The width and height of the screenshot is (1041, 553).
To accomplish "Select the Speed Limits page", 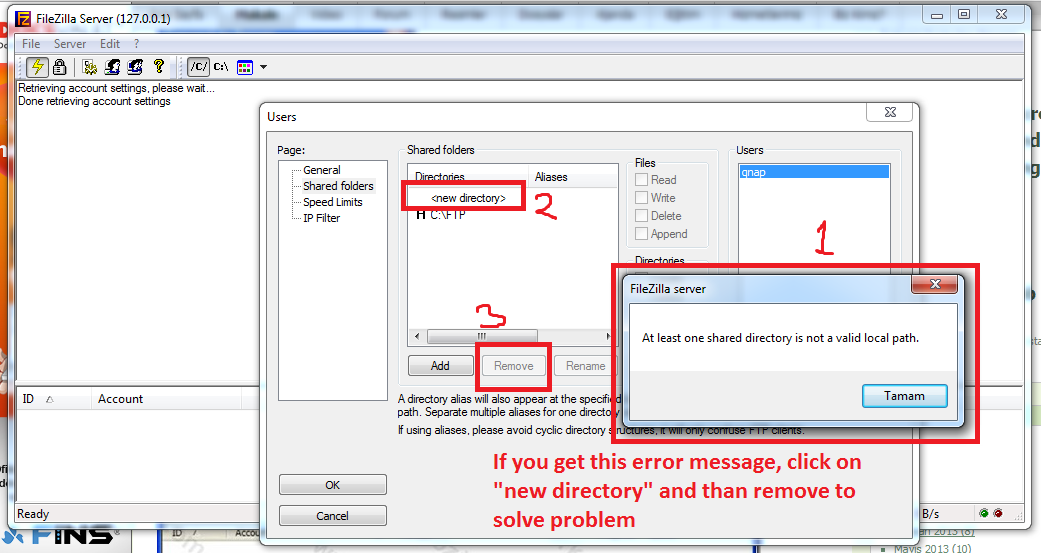I will coord(333,202).
